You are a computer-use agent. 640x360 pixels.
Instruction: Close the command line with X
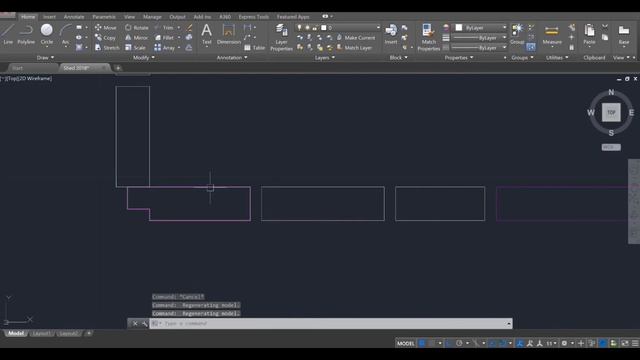(x=135, y=323)
